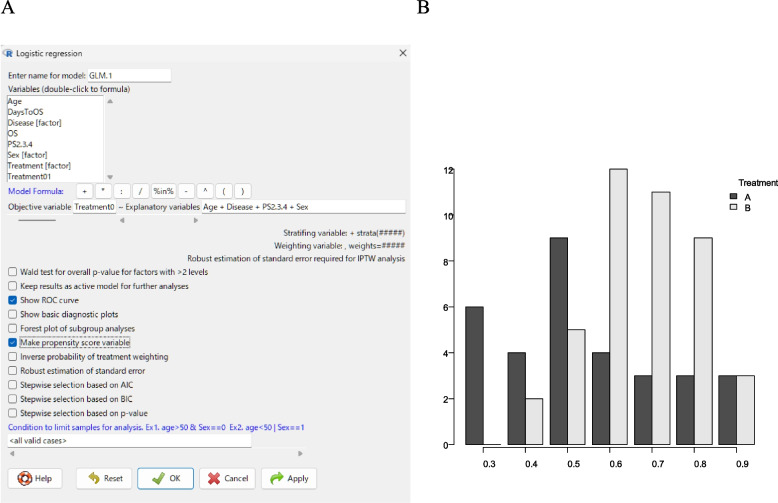
Task: Click the R logo icon in title bar
Action: [x=7, y=53]
